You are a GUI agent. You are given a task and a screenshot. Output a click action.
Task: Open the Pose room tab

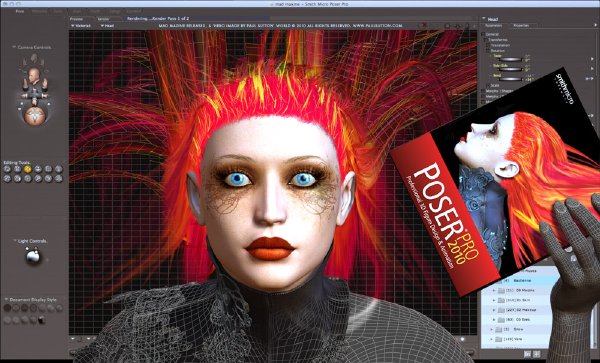pyautogui.click(x=20, y=11)
